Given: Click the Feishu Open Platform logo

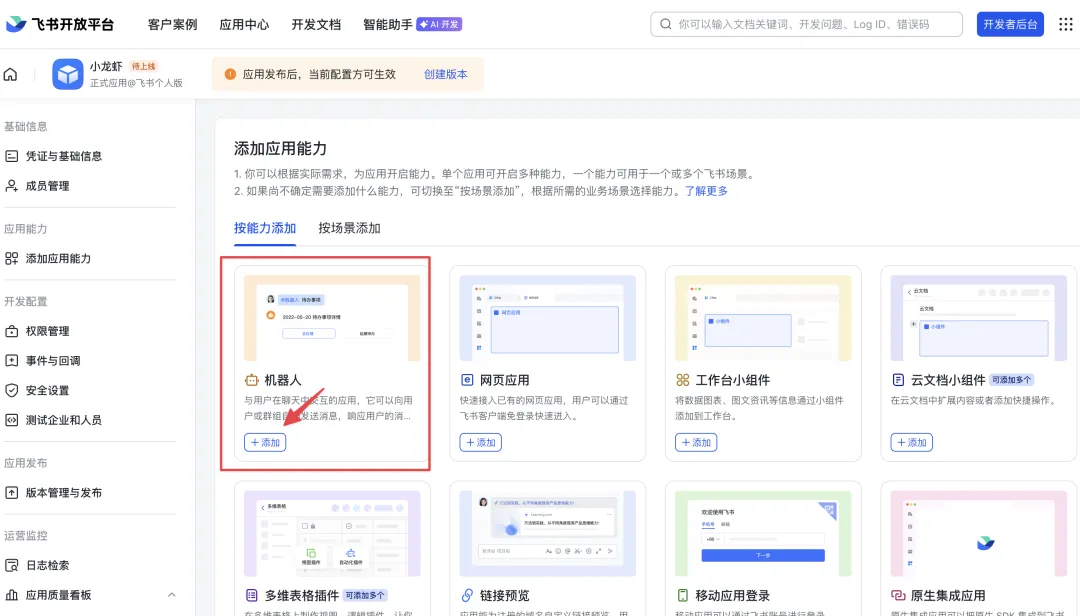Looking at the screenshot, I should pos(60,24).
